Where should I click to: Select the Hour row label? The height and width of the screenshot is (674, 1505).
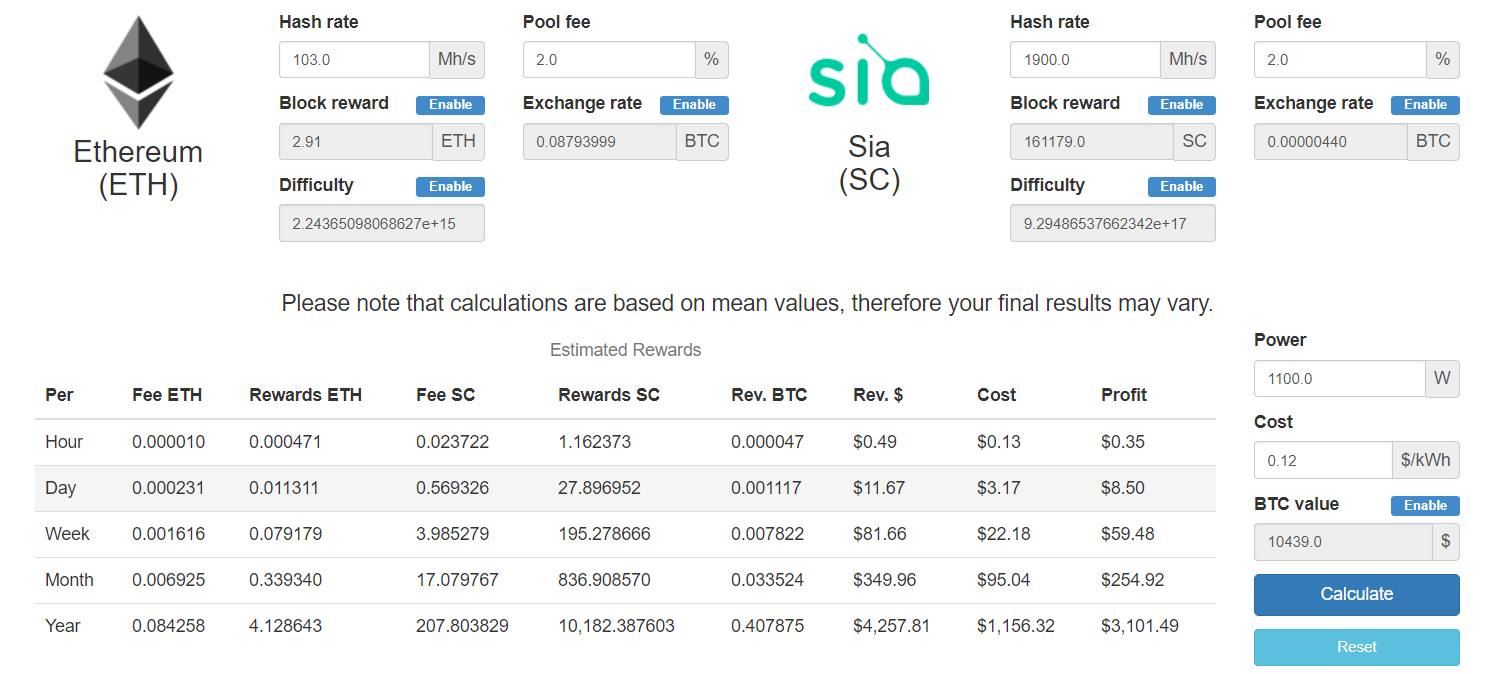click(x=64, y=442)
